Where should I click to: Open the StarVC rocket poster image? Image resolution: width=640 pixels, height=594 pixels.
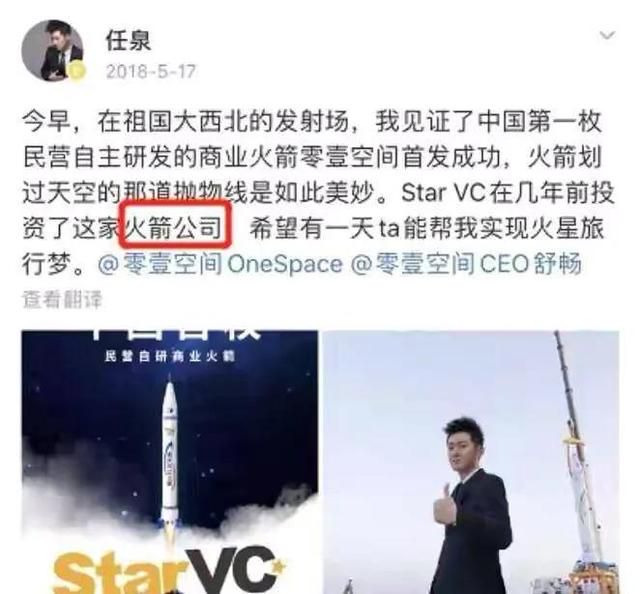pos(170,462)
